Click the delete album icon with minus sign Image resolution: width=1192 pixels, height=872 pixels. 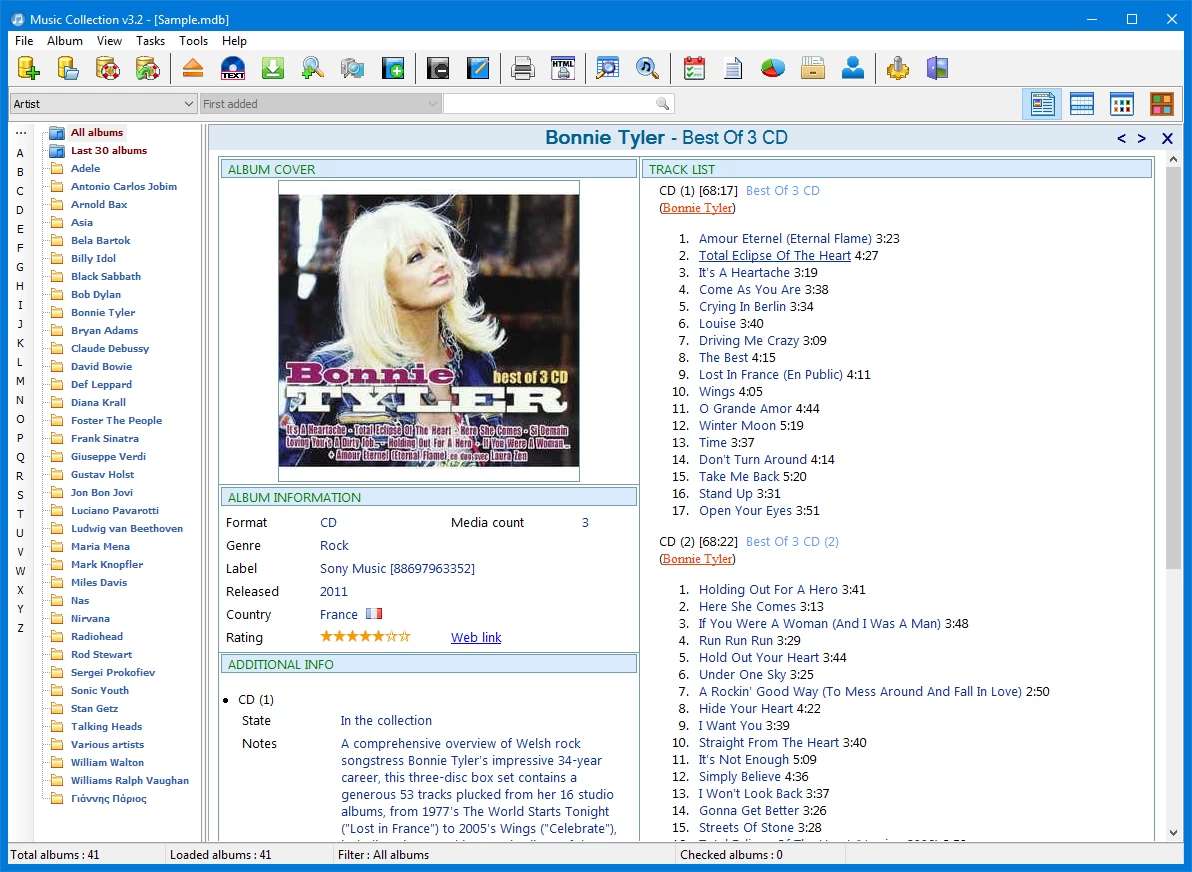(438, 68)
